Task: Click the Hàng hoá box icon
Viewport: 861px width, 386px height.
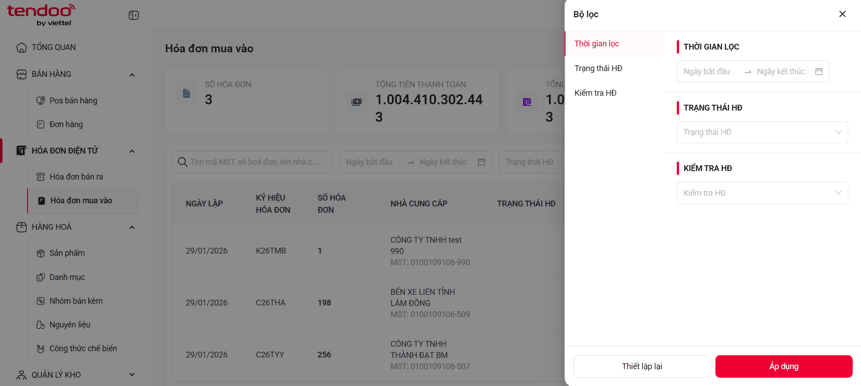Action: (x=21, y=227)
